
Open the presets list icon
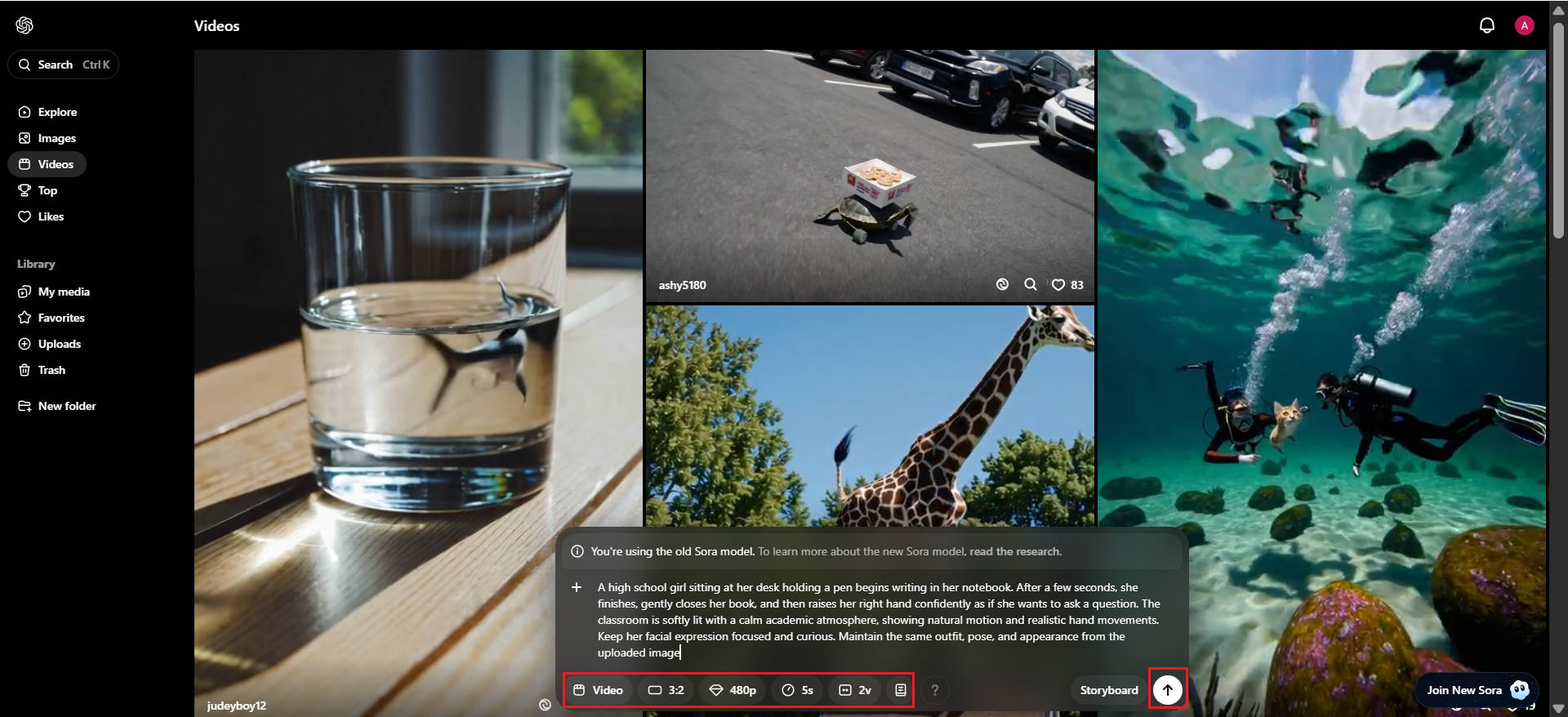click(x=900, y=690)
